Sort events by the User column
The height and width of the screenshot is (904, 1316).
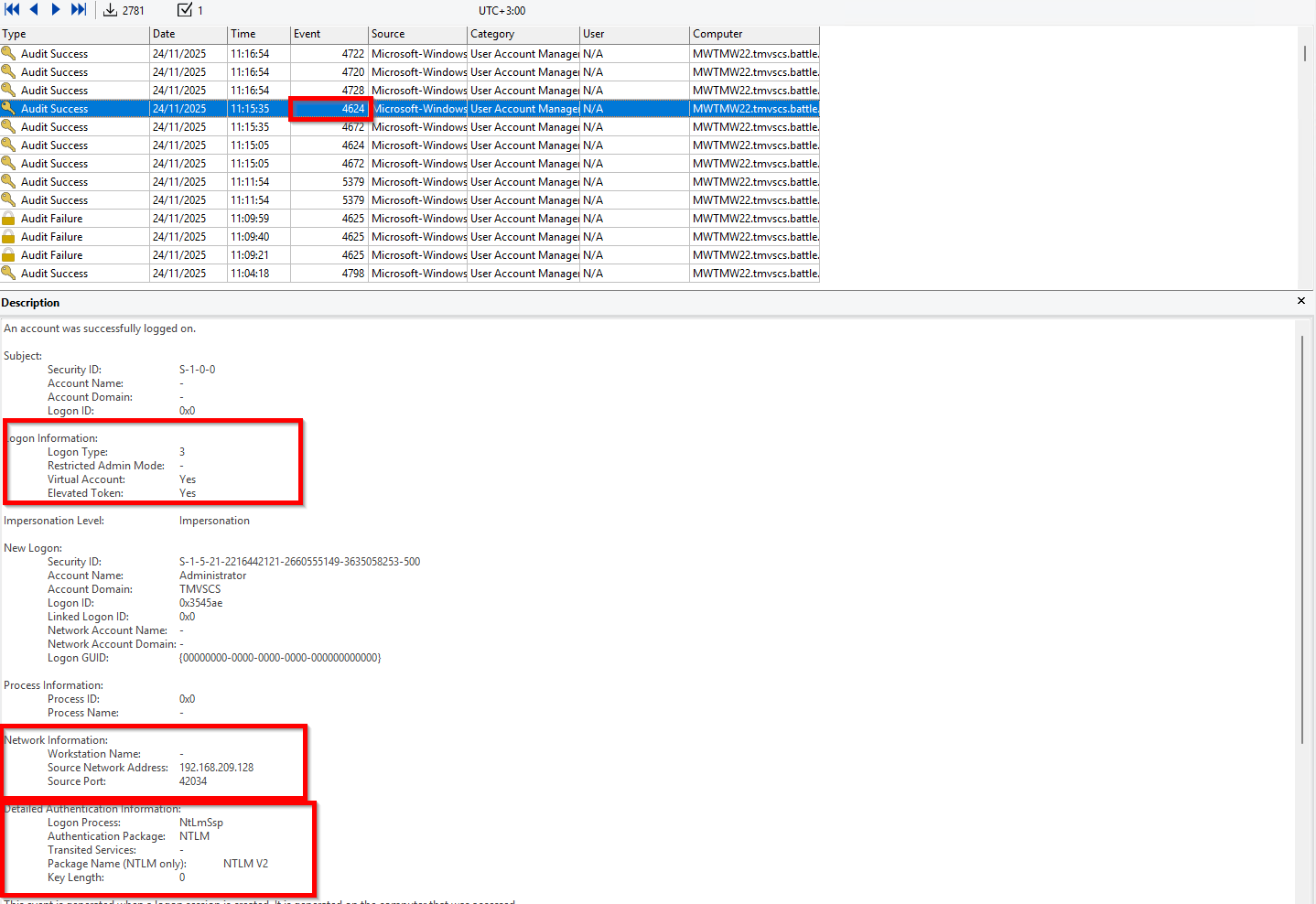tap(634, 34)
